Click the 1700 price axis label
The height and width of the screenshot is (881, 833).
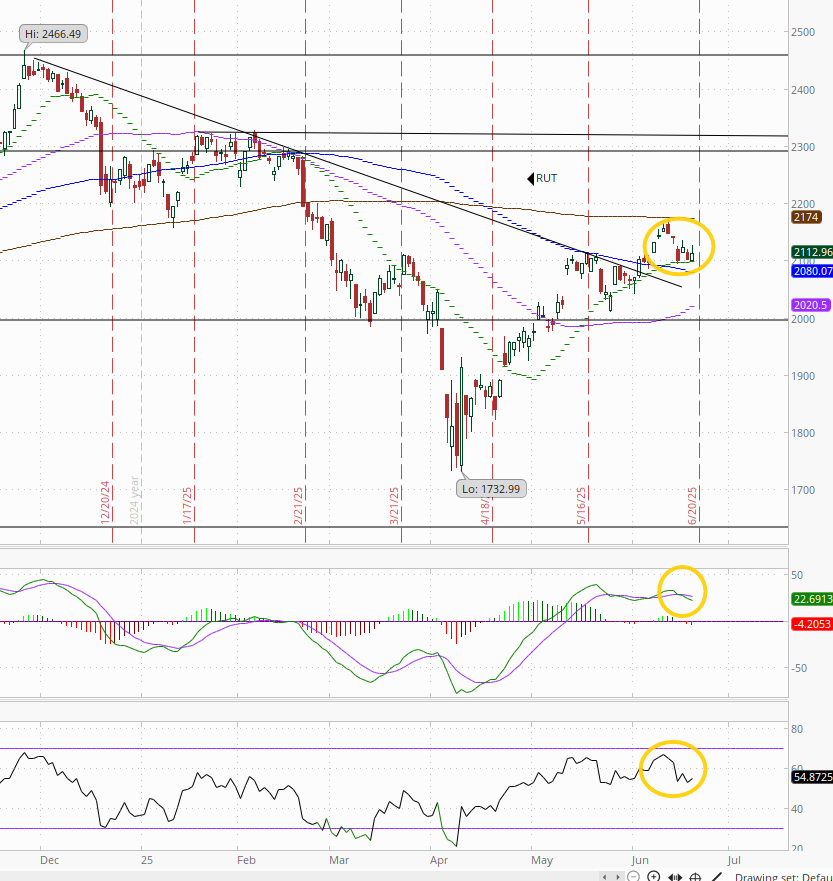(x=803, y=490)
